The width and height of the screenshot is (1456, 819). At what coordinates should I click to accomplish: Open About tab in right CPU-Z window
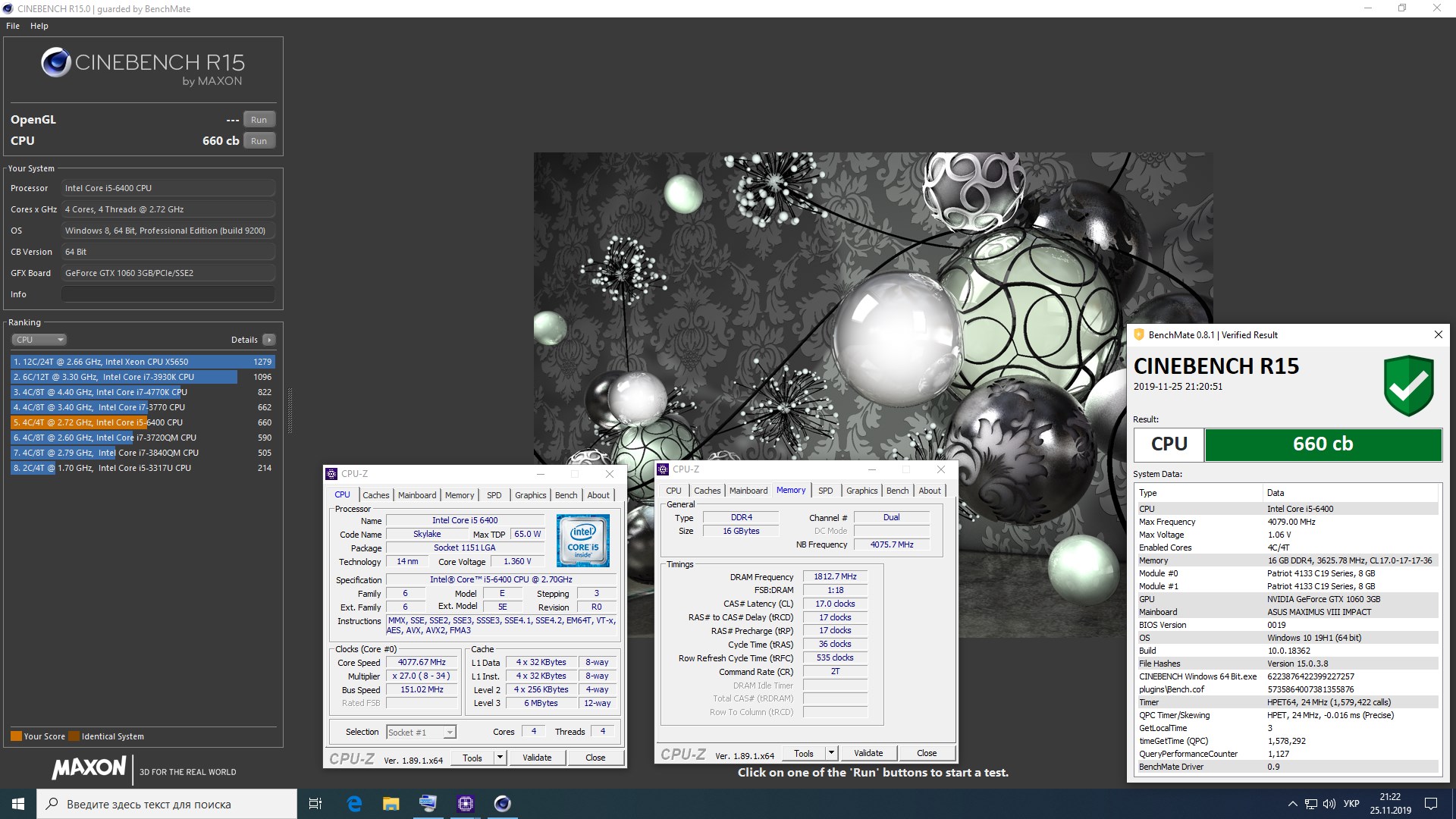(930, 491)
